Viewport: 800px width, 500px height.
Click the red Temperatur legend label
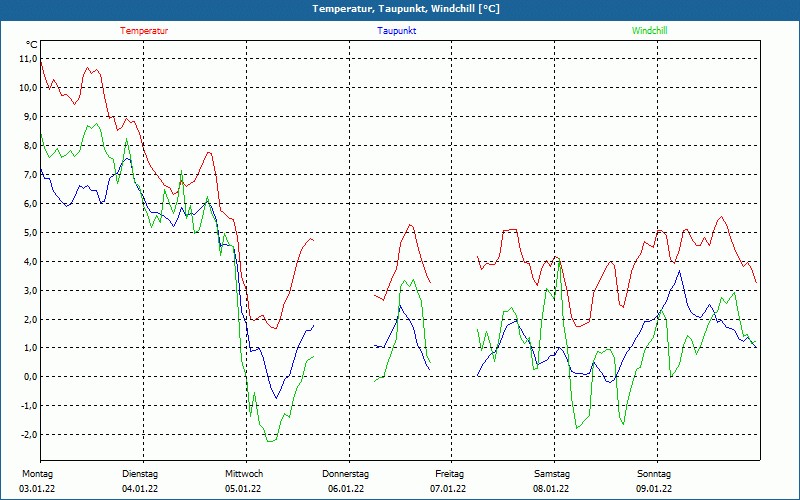point(144,31)
